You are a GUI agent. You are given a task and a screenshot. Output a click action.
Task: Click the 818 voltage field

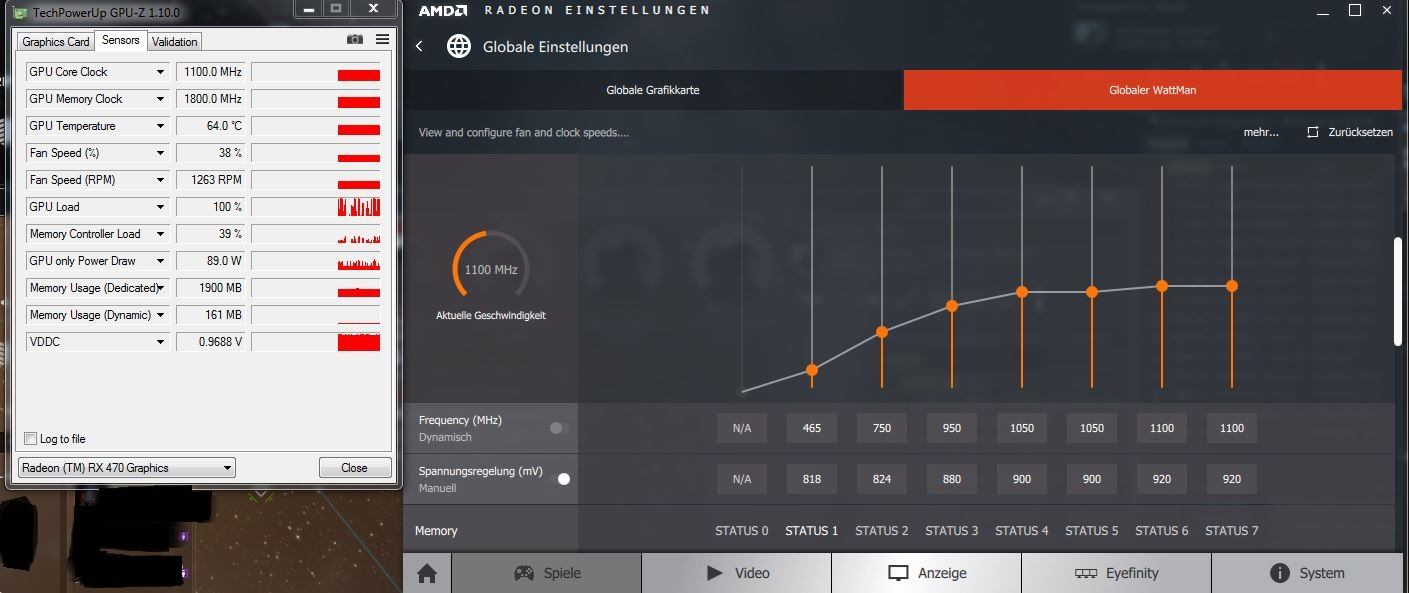coord(812,479)
